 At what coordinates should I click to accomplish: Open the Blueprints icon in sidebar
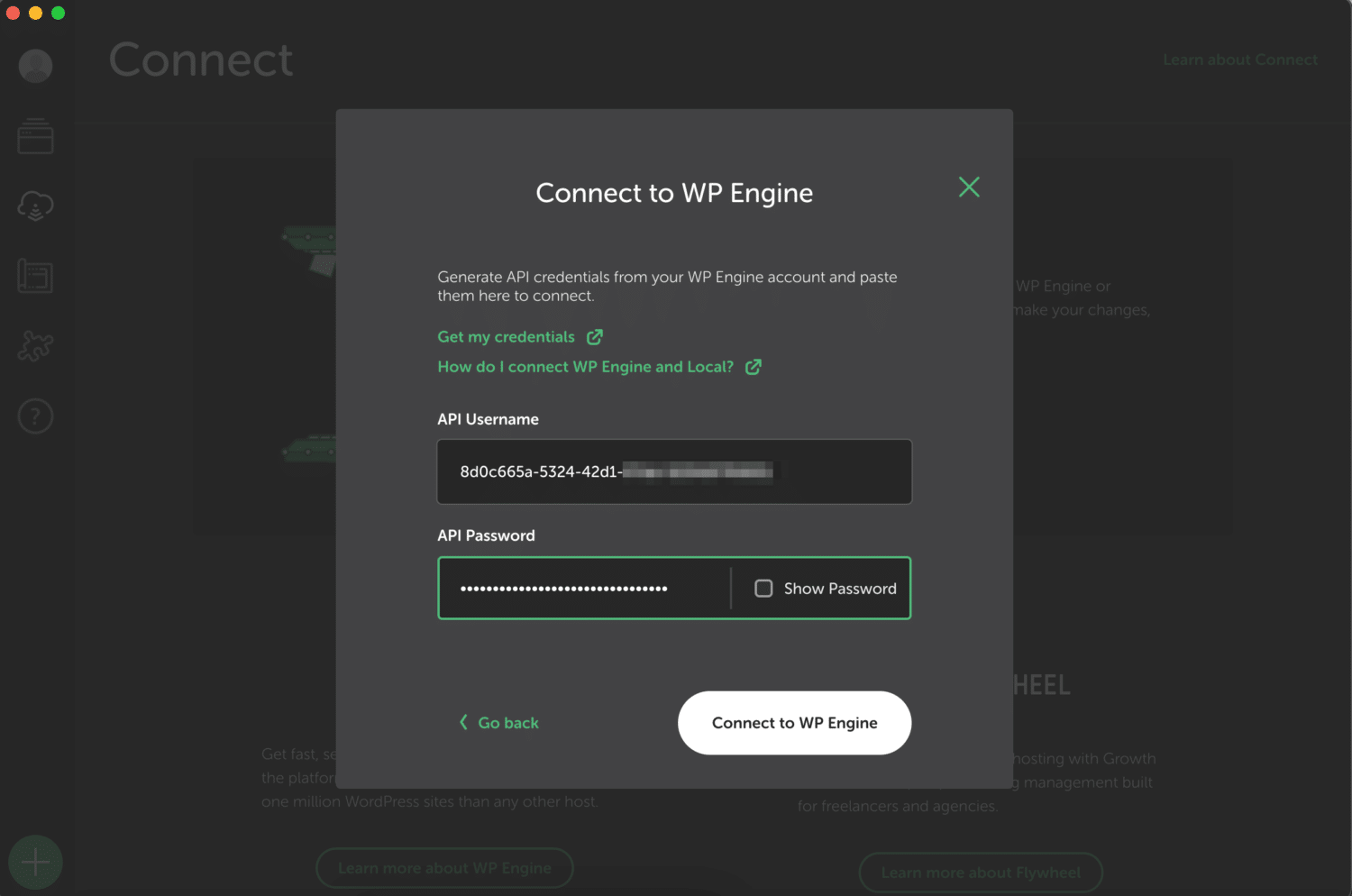35,276
